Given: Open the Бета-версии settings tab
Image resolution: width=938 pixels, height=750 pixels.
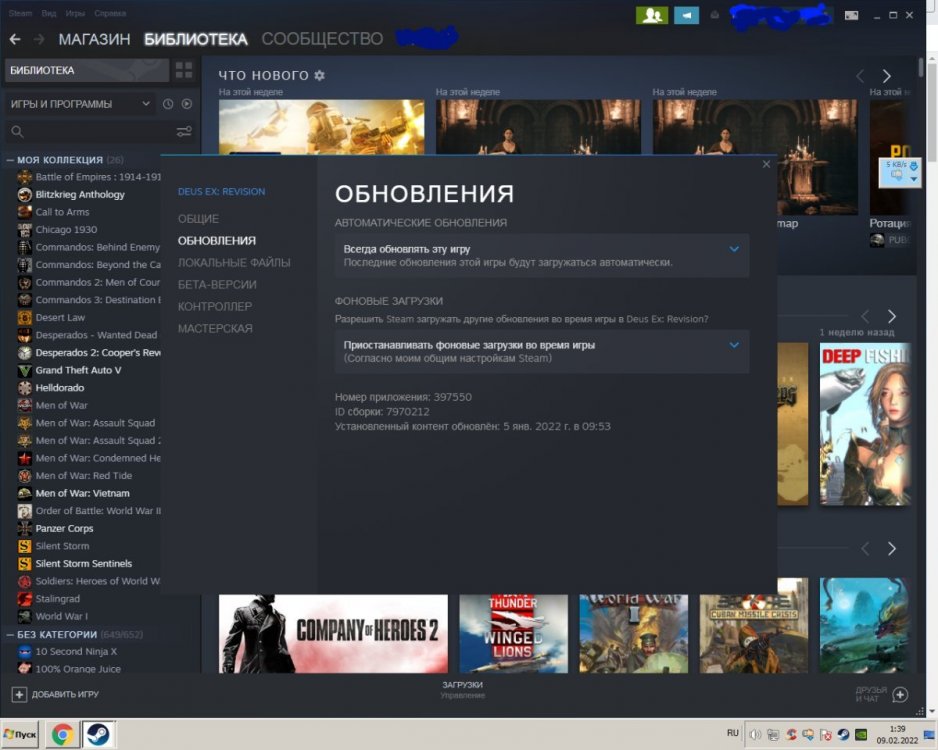Looking at the screenshot, I should tap(217, 285).
